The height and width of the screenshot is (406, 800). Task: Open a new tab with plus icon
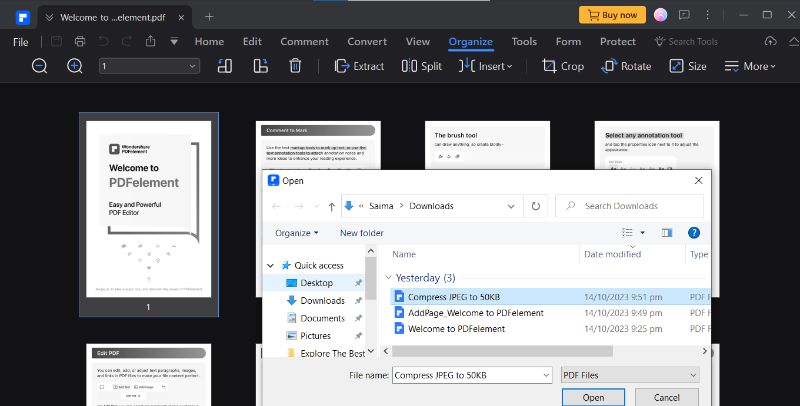[209, 17]
